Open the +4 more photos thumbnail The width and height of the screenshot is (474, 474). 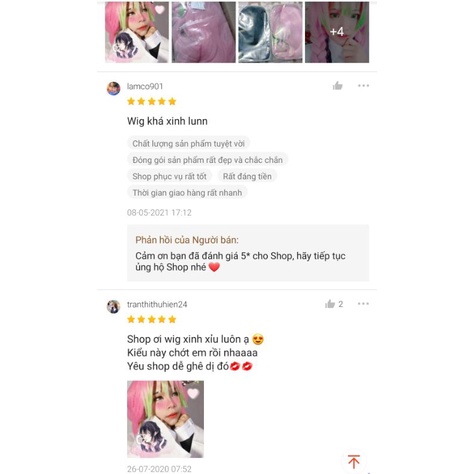pos(337,32)
